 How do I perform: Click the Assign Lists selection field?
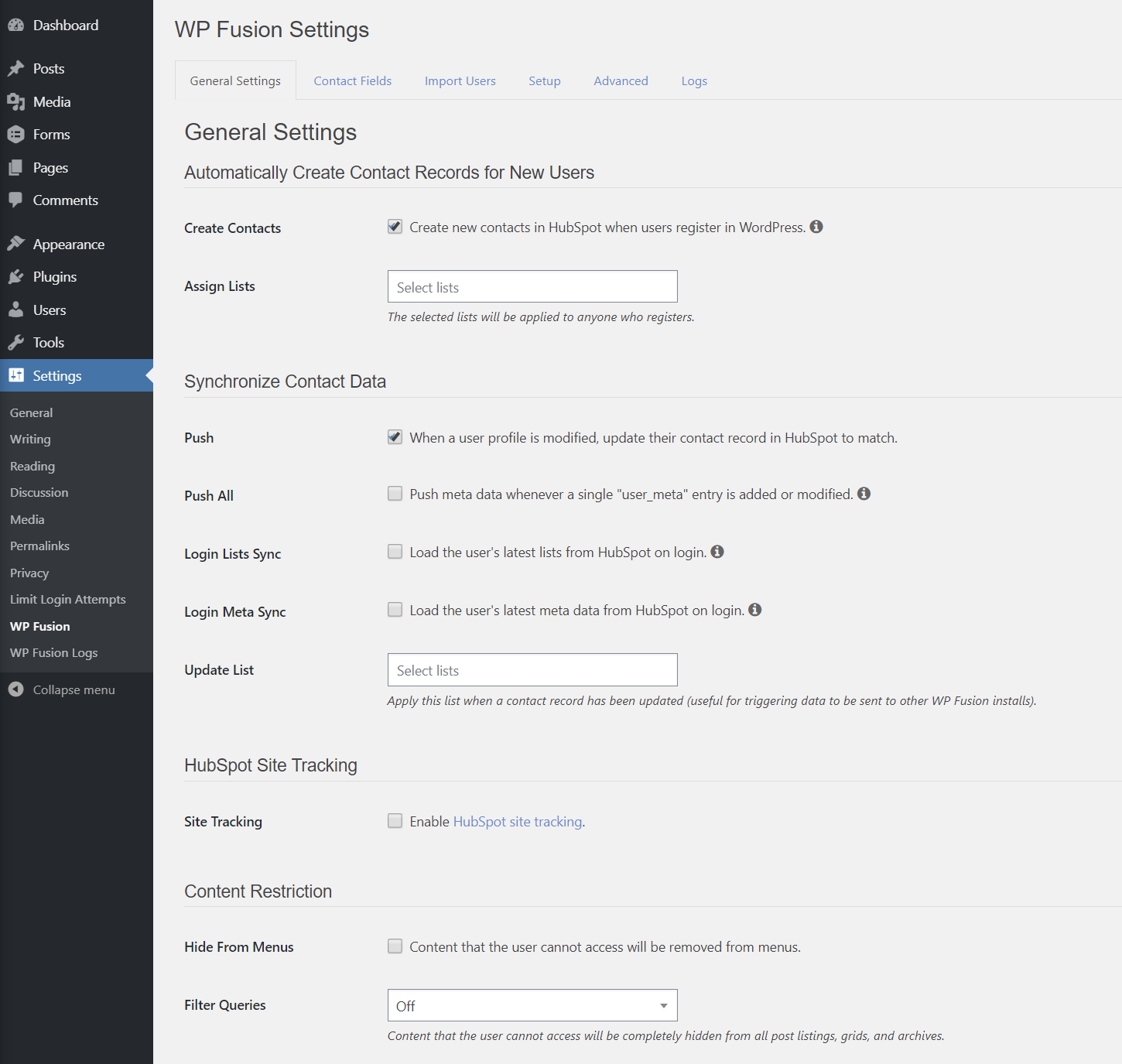coord(532,286)
